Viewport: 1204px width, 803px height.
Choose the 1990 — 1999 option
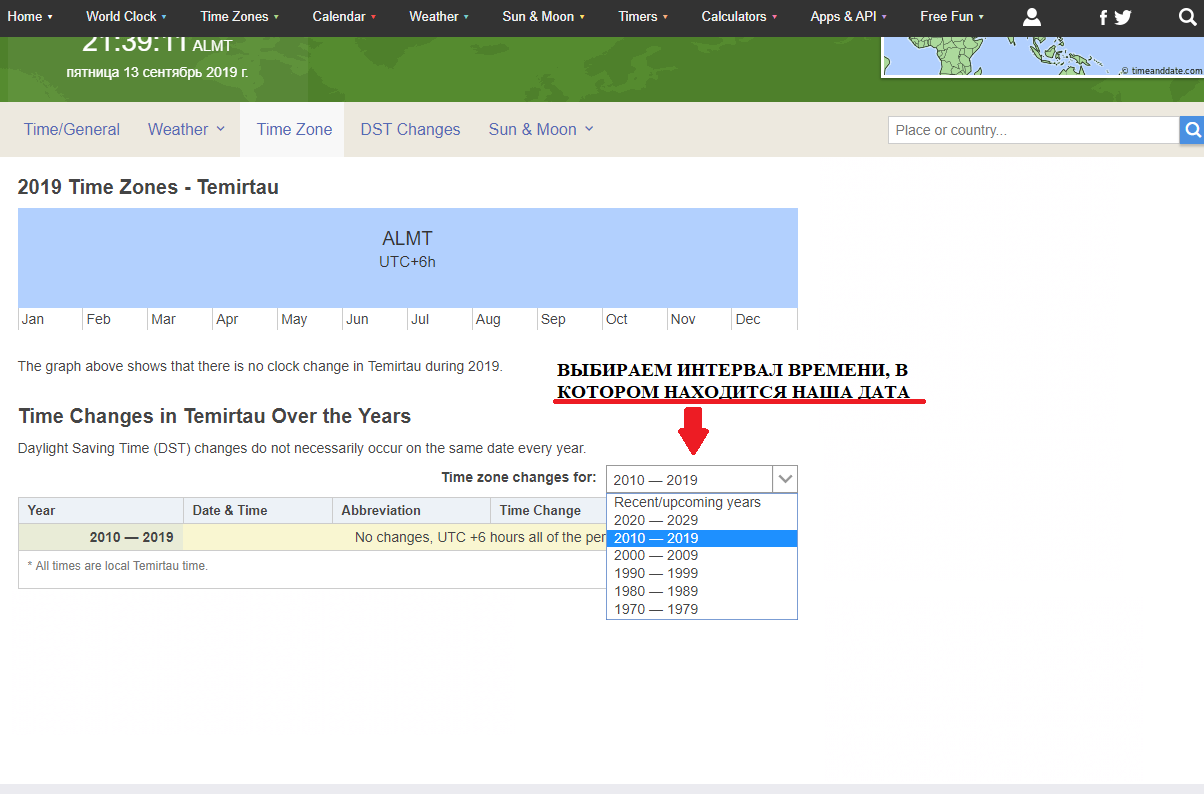[702, 573]
